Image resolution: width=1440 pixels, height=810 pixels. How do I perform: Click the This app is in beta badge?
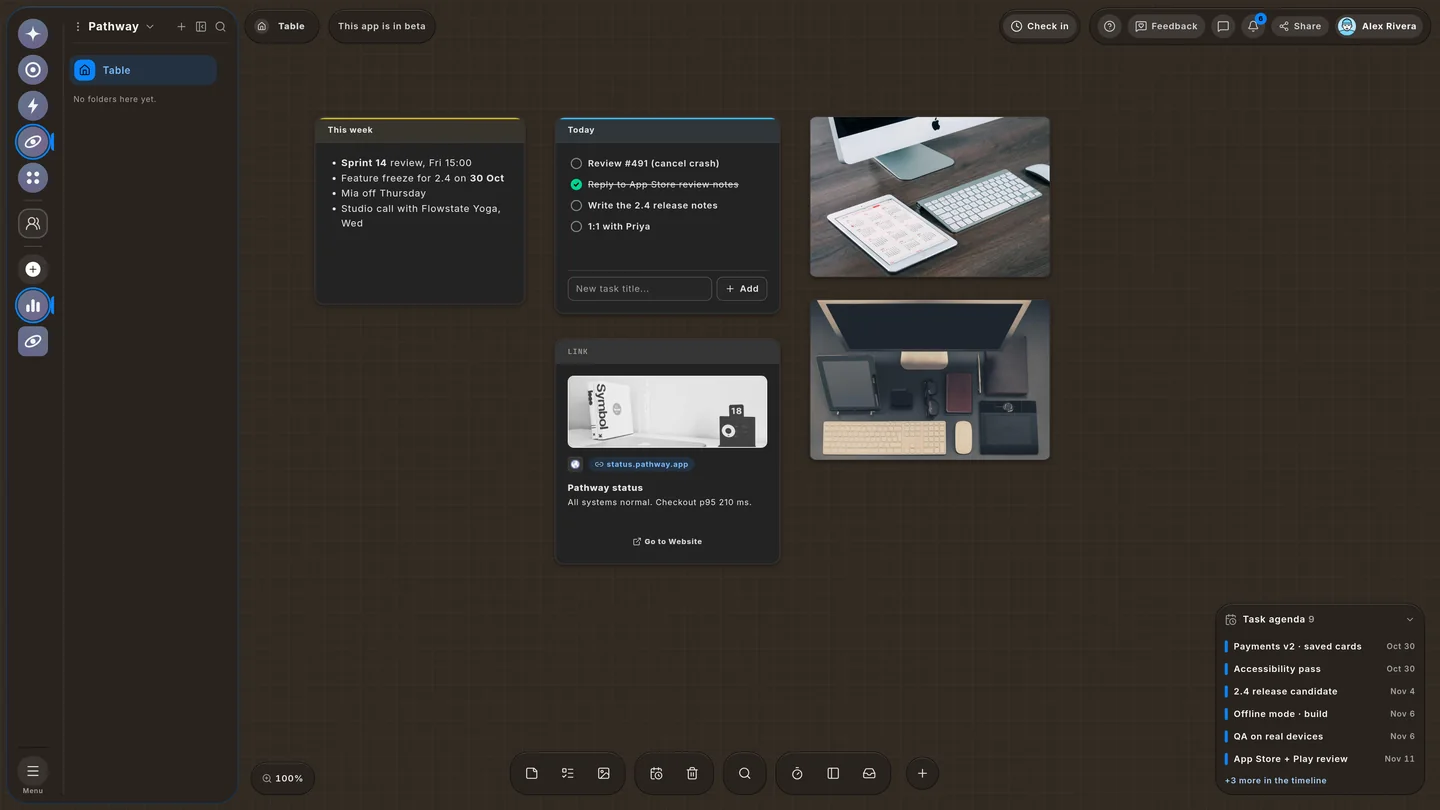pyautogui.click(x=382, y=26)
